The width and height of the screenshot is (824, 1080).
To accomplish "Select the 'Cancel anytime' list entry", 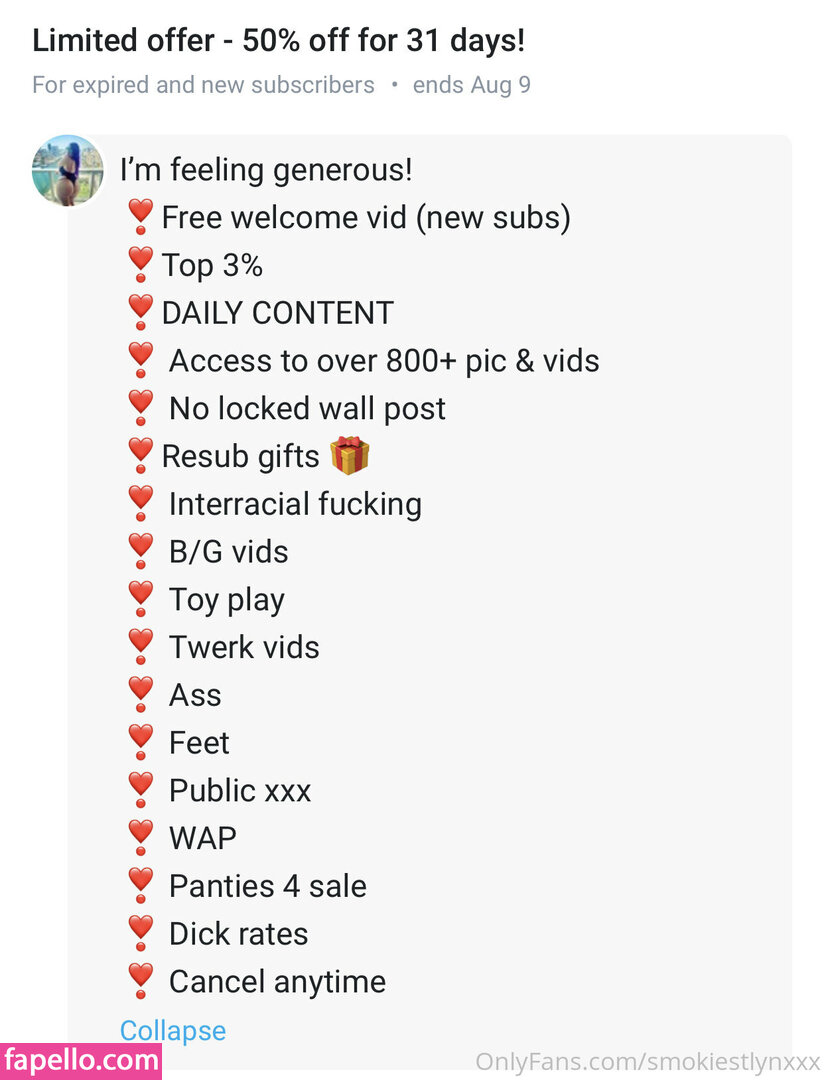I will click(277, 981).
